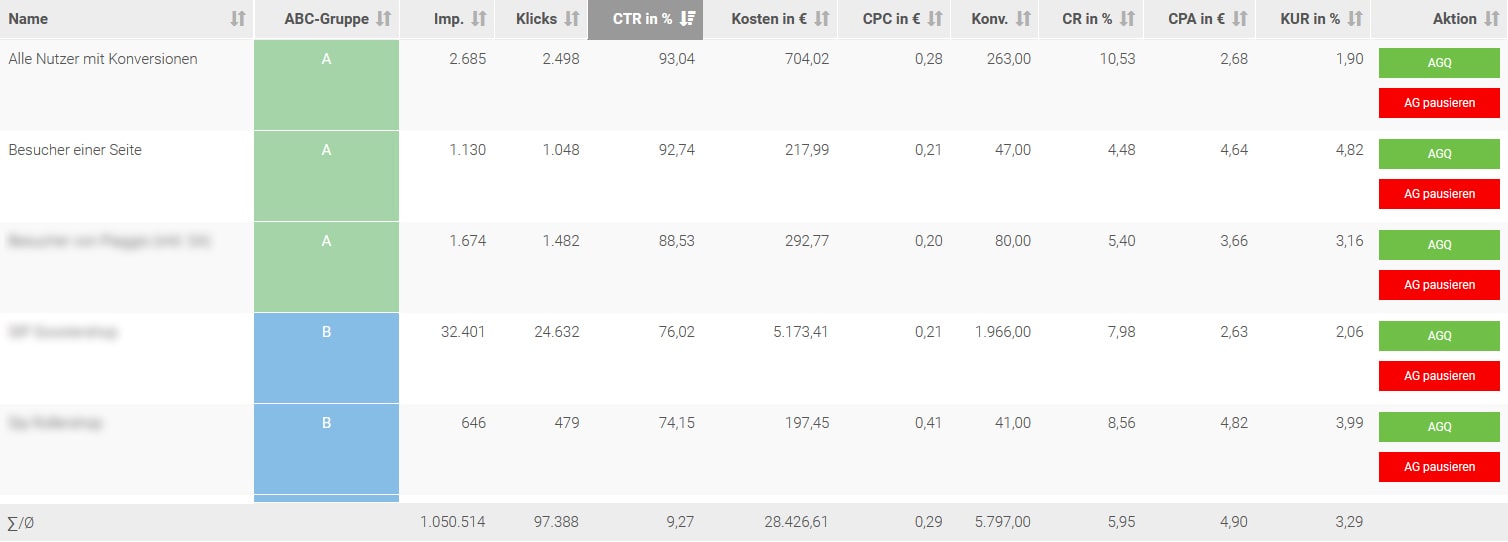This screenshot has width=1508, height=542.
Task: Open the Besucher einer Seite row name
Action: 75,150
